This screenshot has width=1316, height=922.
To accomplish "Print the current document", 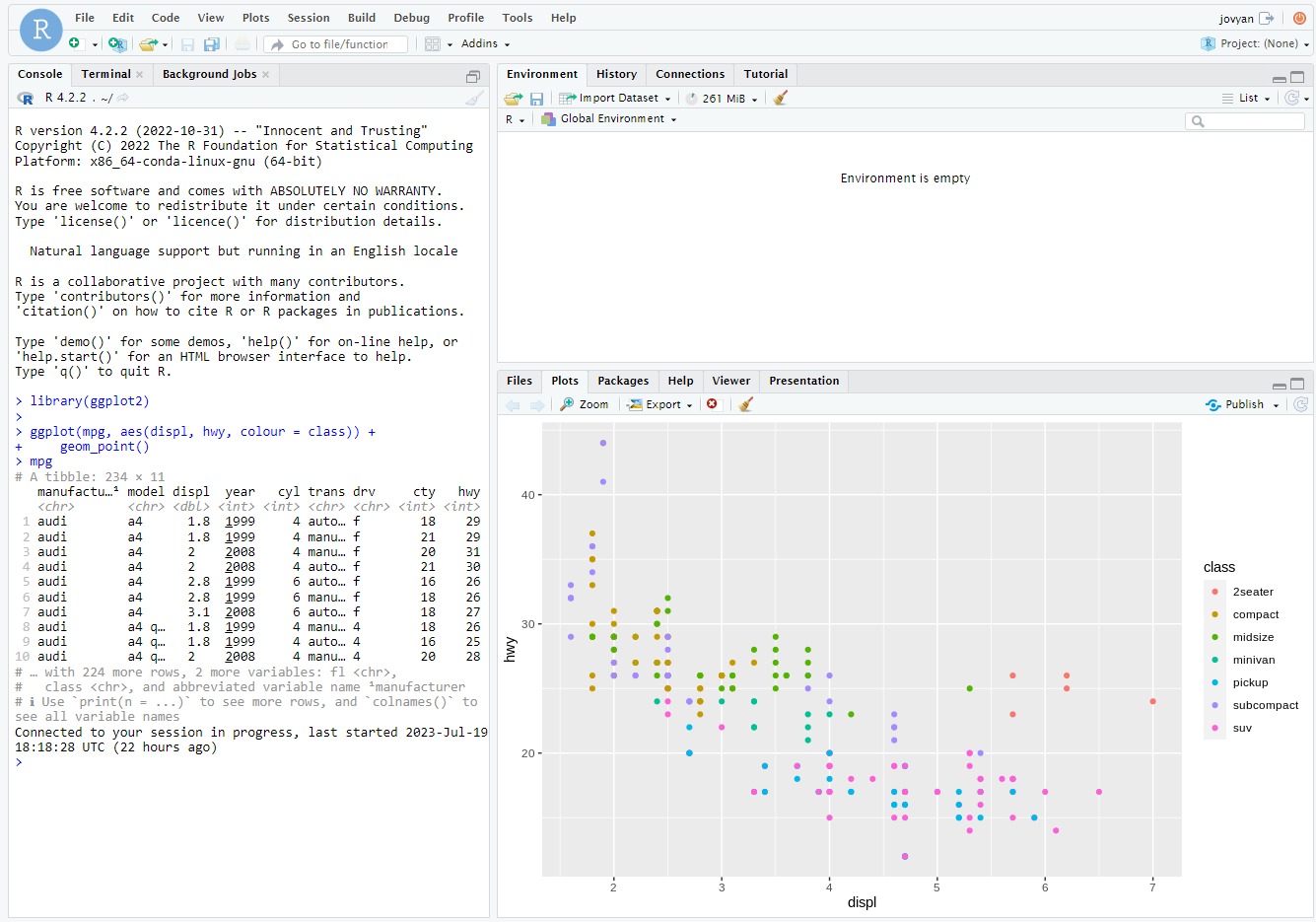I will [x=242, y=43].
